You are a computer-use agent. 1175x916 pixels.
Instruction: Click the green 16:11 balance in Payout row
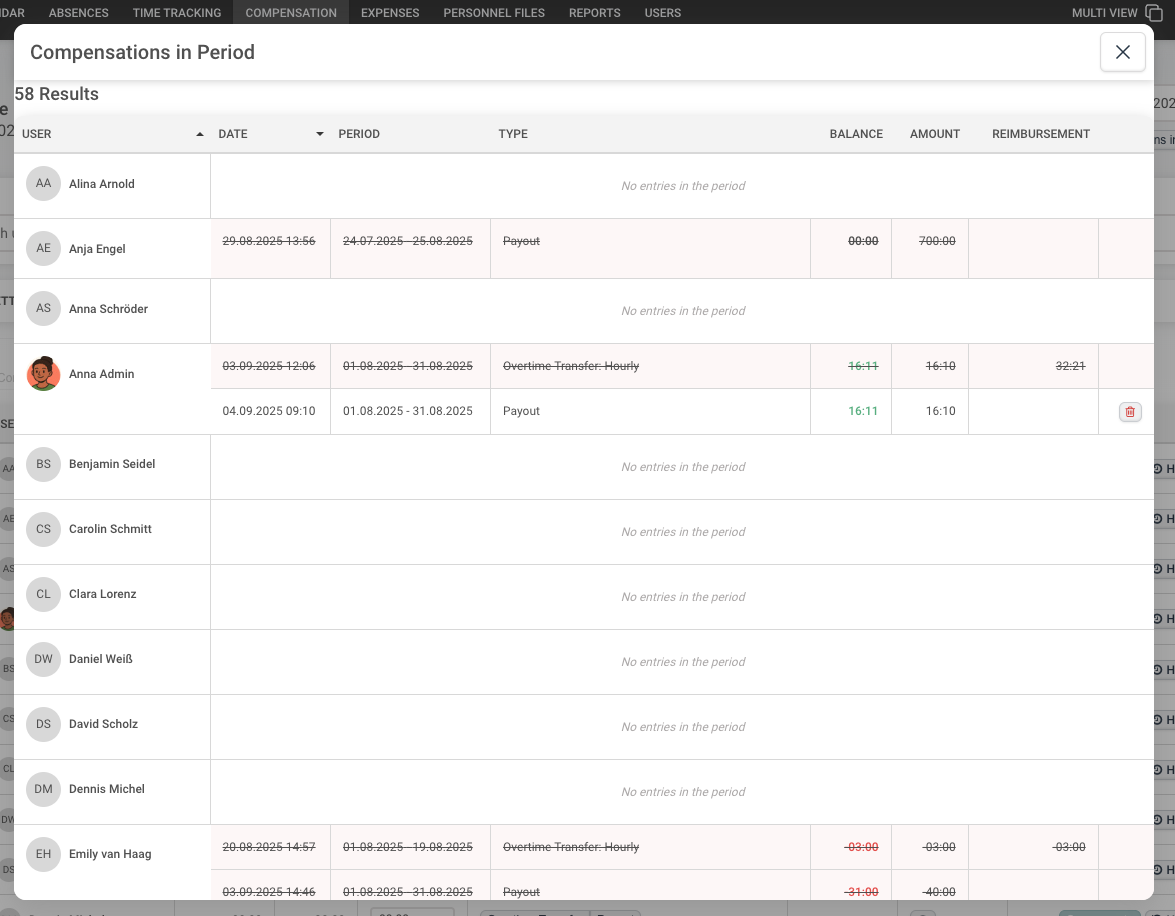pos(863,412)
